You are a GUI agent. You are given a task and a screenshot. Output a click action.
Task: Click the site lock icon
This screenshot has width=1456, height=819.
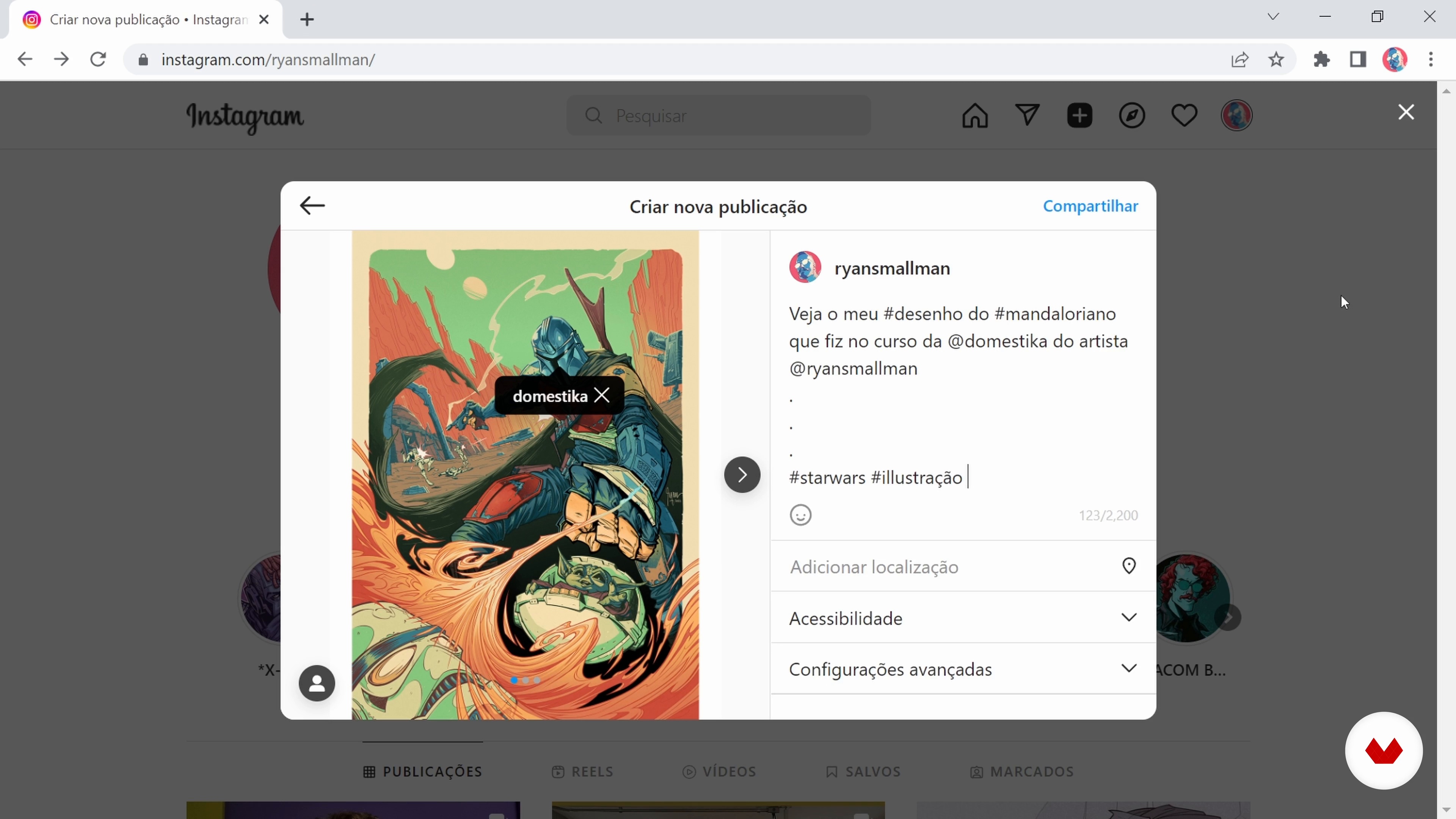pyautogui.click(x=143, y=60)
